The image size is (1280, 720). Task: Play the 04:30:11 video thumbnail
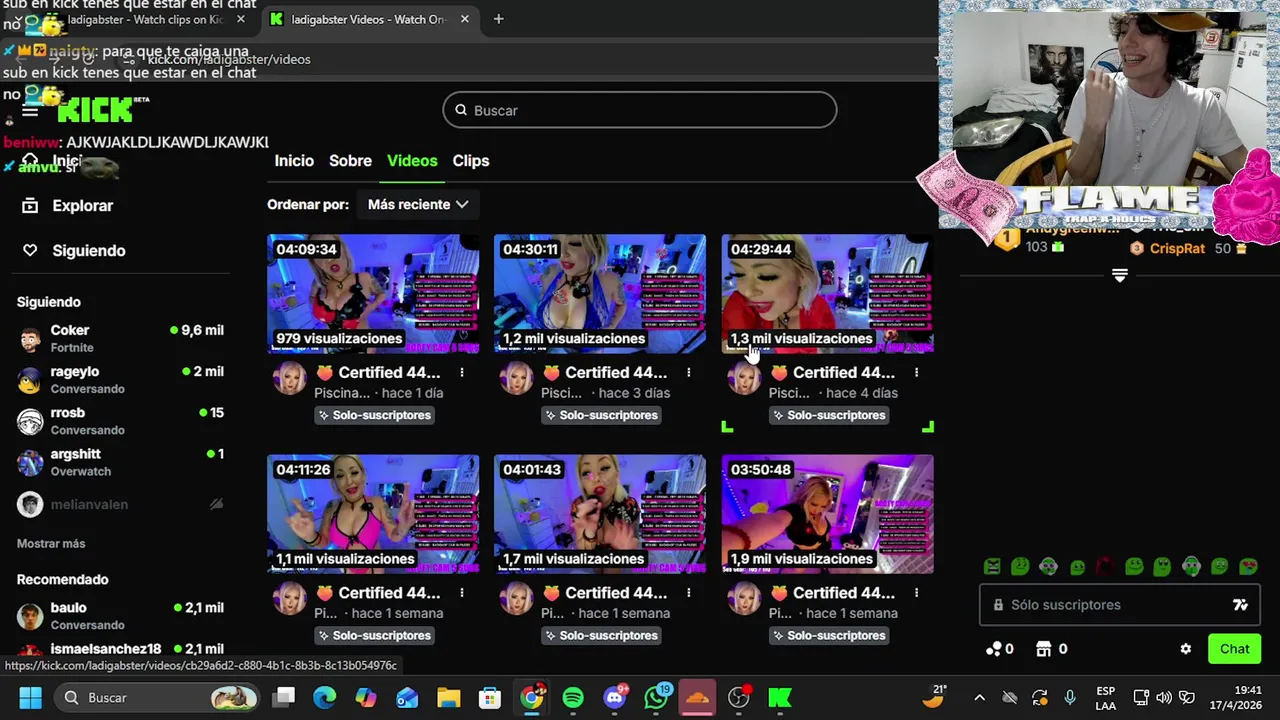600,294
